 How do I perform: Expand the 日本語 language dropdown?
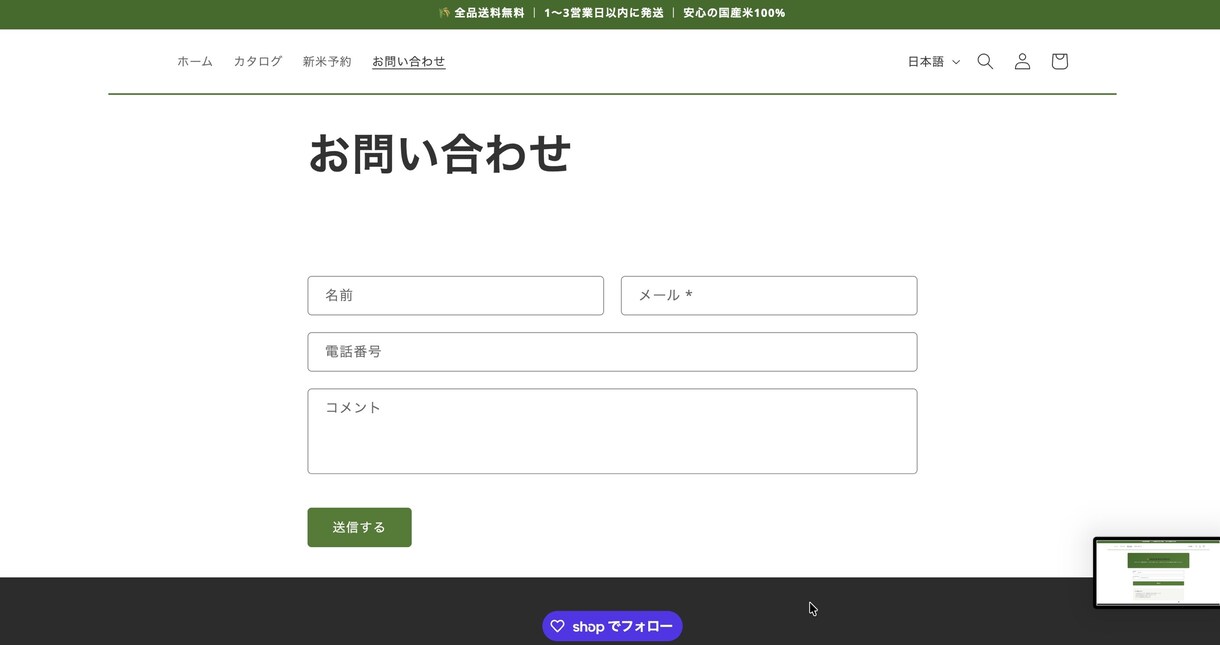point(934,61)
